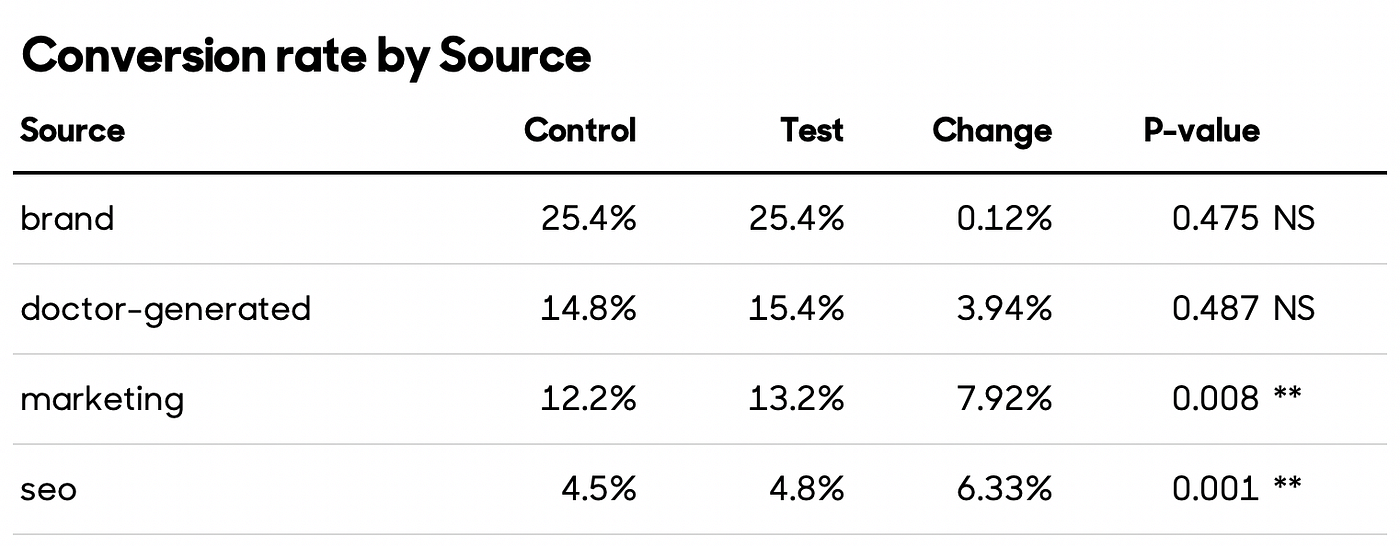Click marketing significance stars next to 0.008
This screenshot has width=1400, height=546.
[1287, 396]
